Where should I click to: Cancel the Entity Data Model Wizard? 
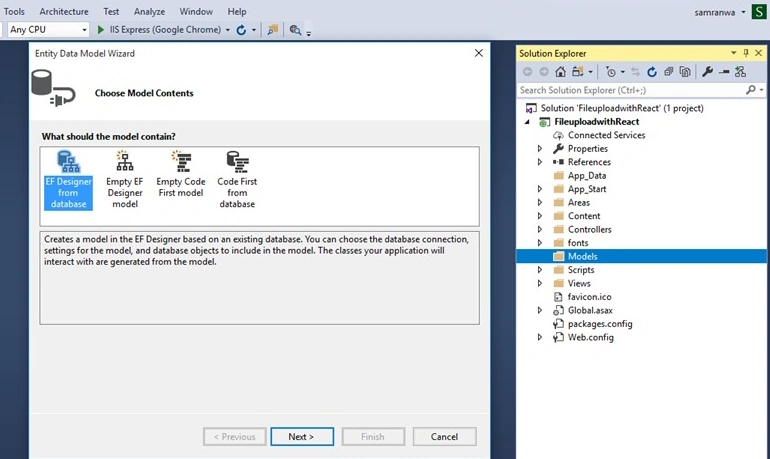pos(444,436)
